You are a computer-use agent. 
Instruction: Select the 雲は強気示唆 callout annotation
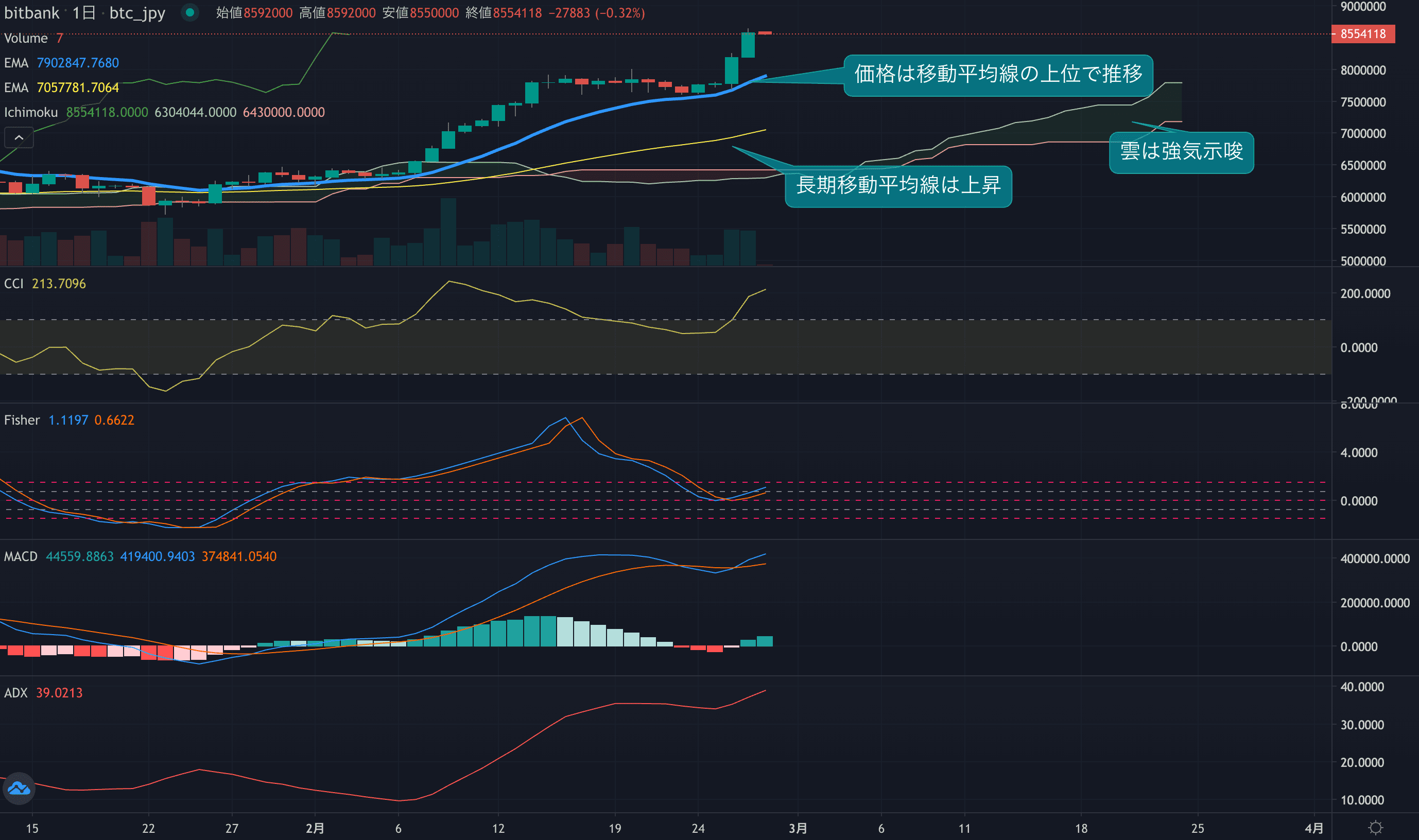click(x=1181, y=152)
